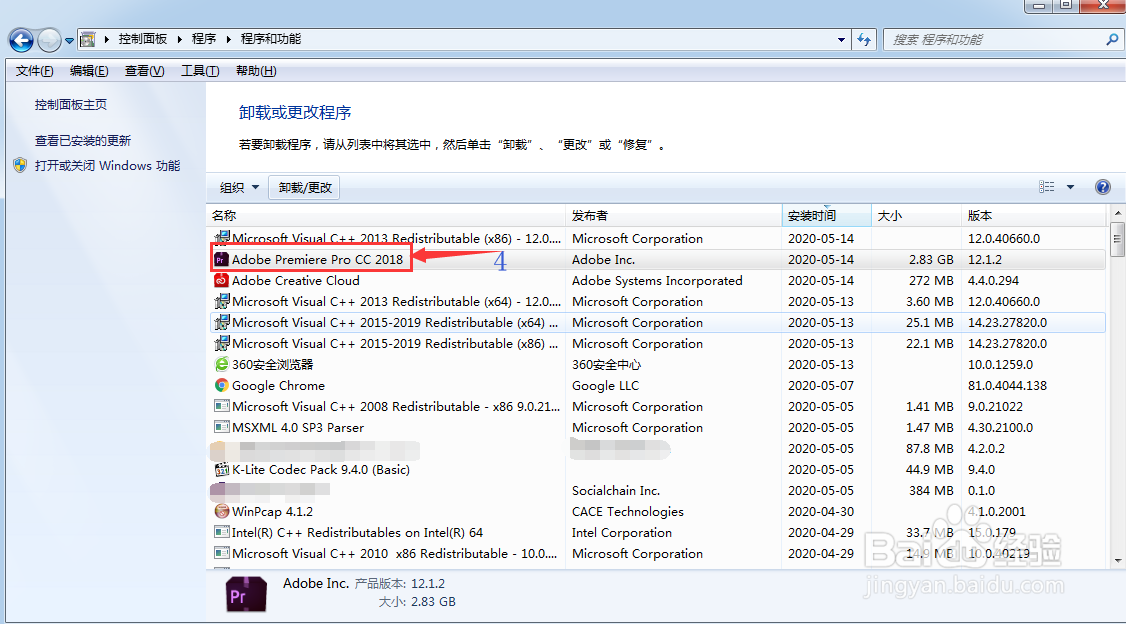Click 控制面板 breadcrumb in address bar
1126x624 pixels.
[143, 39]
